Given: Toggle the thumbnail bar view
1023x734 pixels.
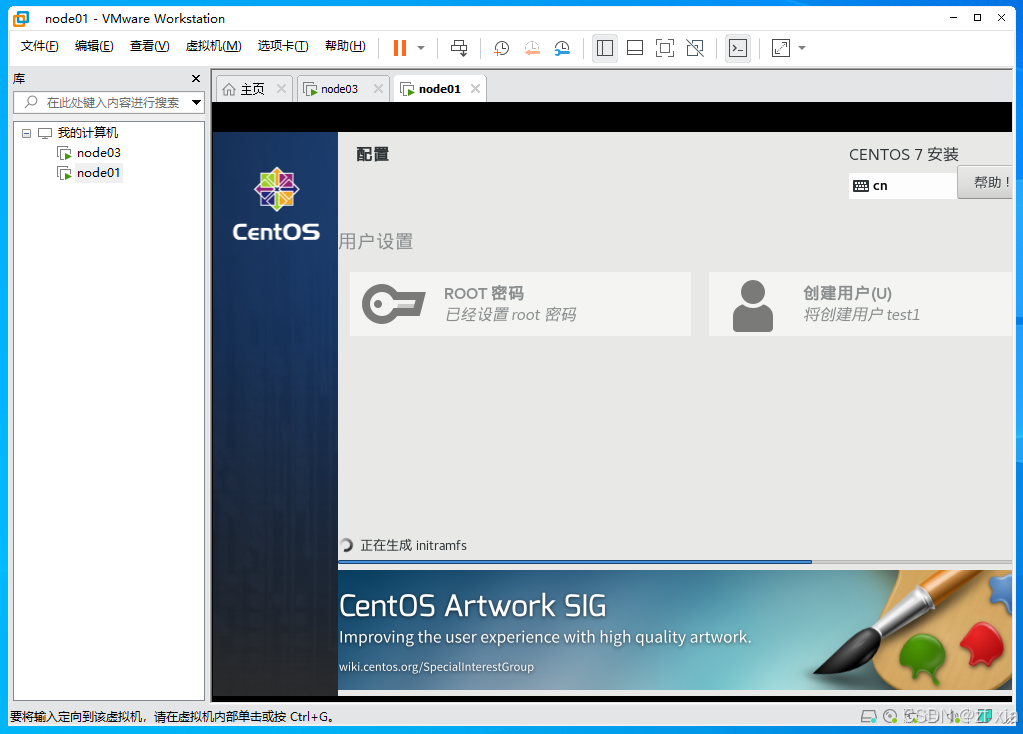Looking at the screenshot, I should 635,48.
